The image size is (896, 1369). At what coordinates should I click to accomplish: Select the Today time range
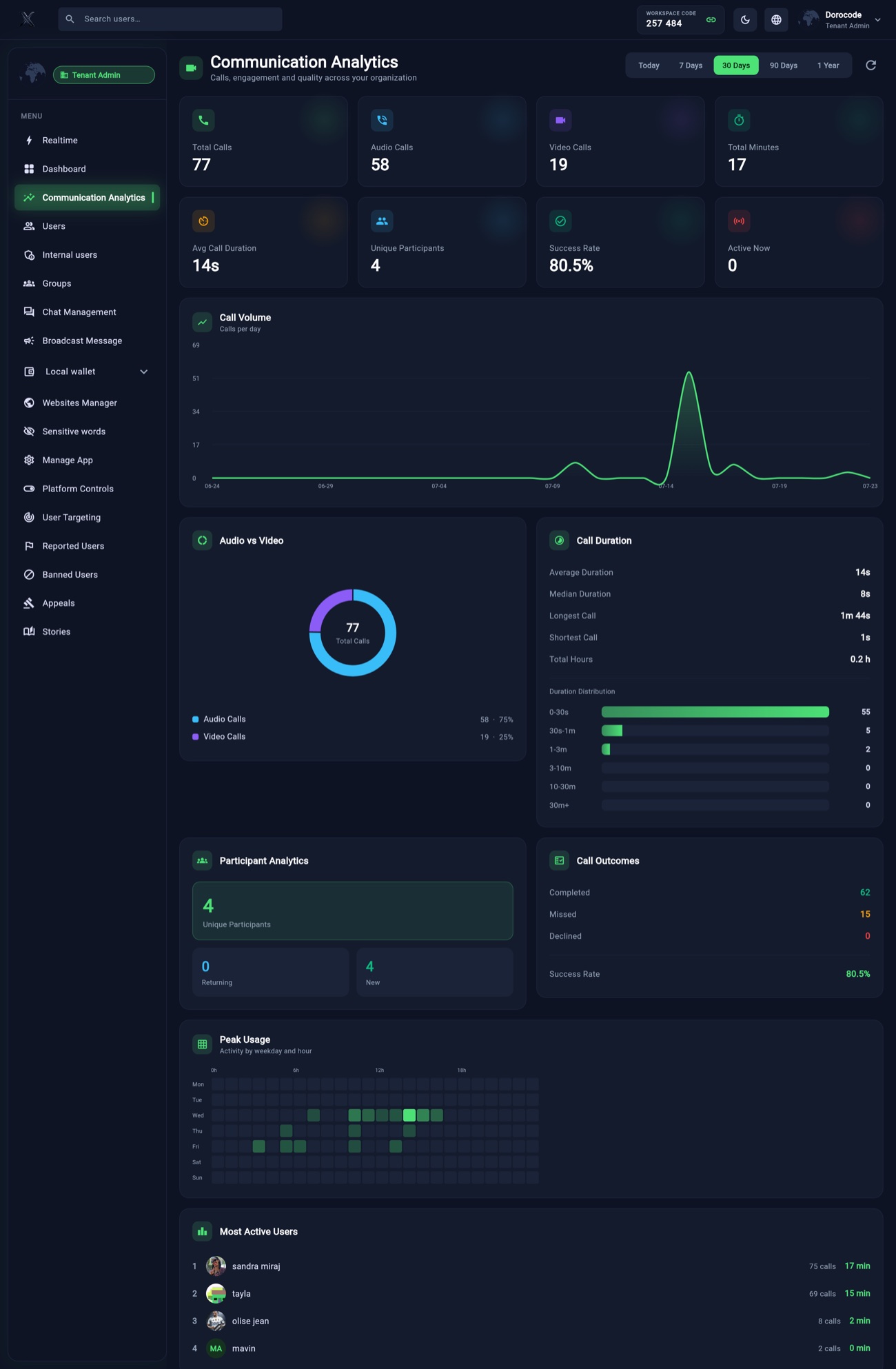click(649, 65)
